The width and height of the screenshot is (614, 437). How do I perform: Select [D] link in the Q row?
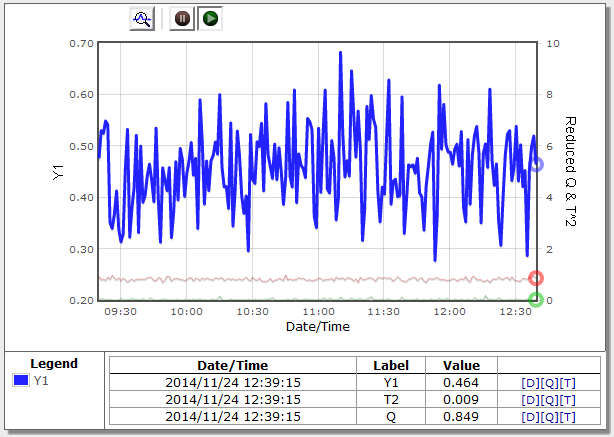pos(529,416)
